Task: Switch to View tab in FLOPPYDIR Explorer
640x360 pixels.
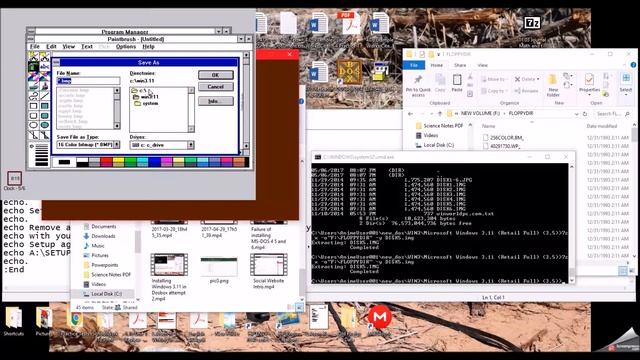Action: [482, 65]
